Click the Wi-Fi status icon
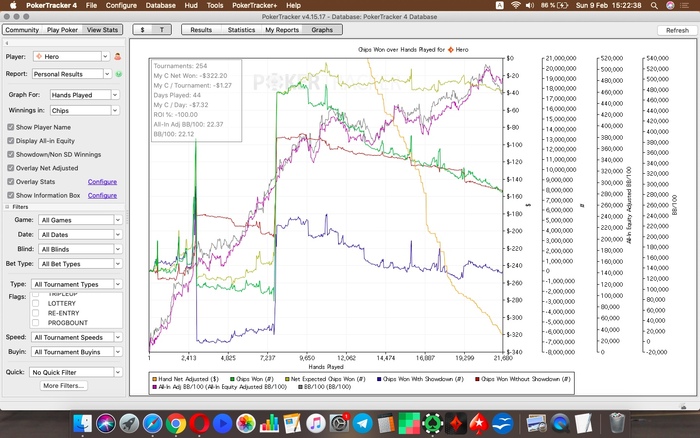Screen dimensions: 700x438 [516, 5]
